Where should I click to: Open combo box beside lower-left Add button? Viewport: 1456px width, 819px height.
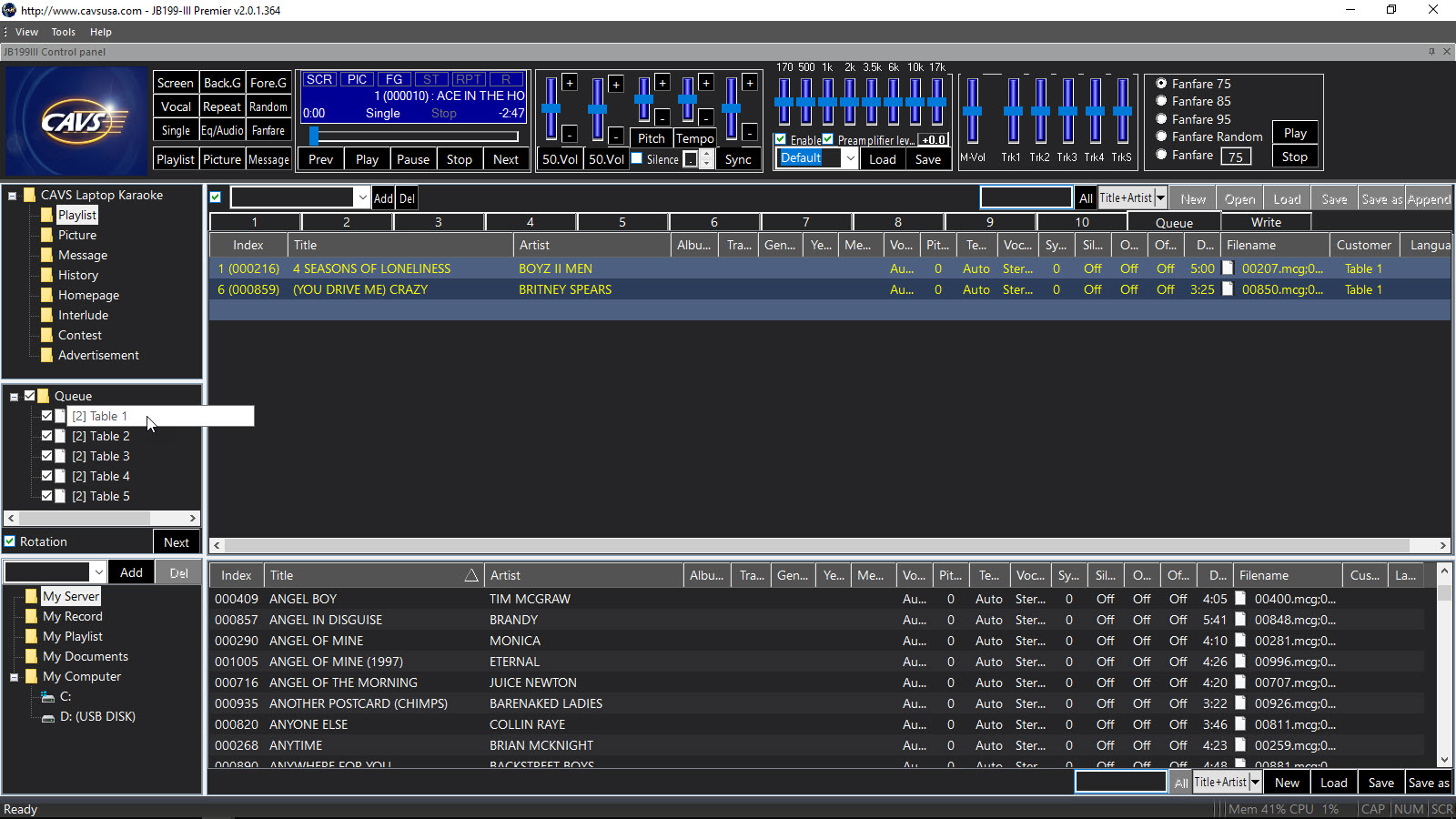pyautogui.click(x=56, y=572)
